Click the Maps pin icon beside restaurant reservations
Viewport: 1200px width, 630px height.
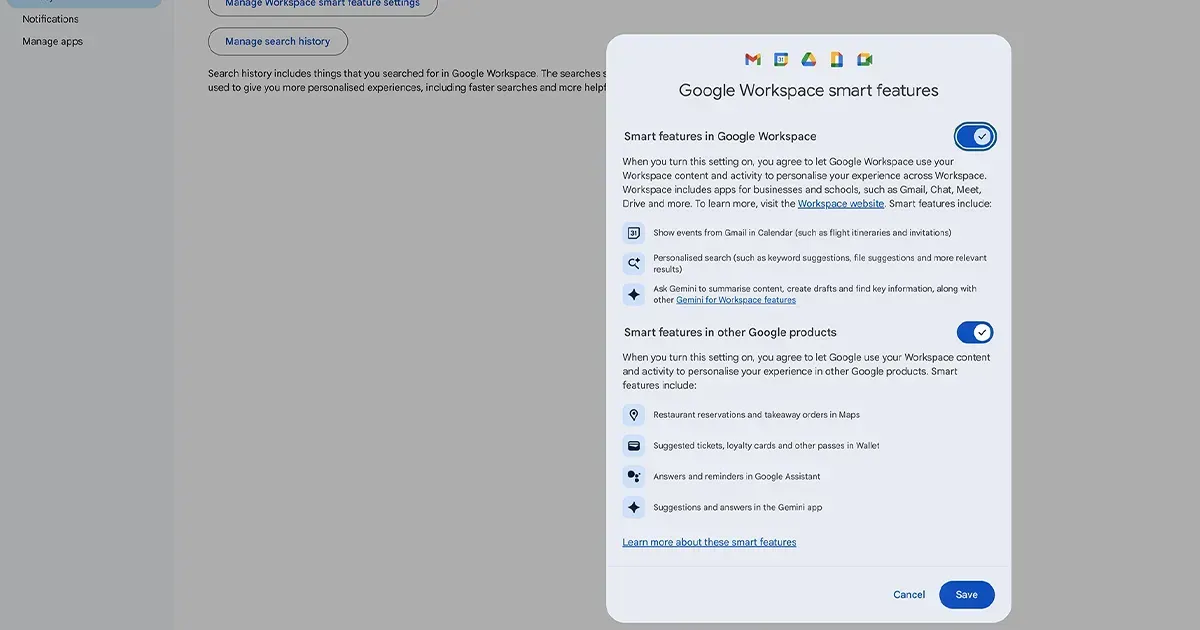pos(633,414)
